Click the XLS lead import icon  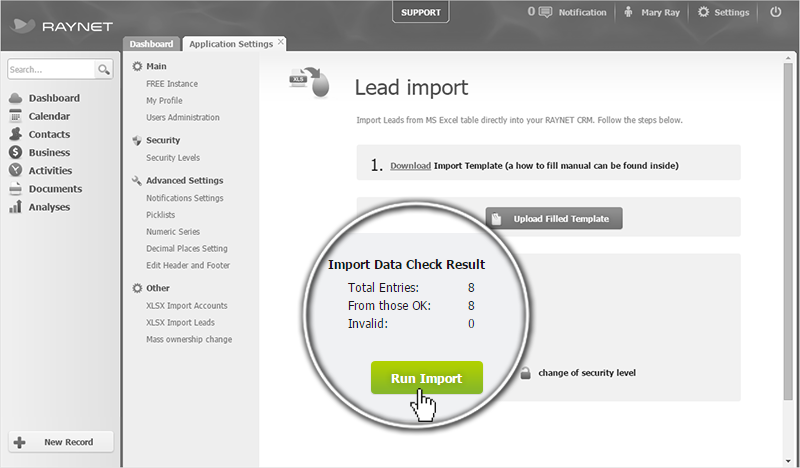pyautogui.click(x=310, y=82)
